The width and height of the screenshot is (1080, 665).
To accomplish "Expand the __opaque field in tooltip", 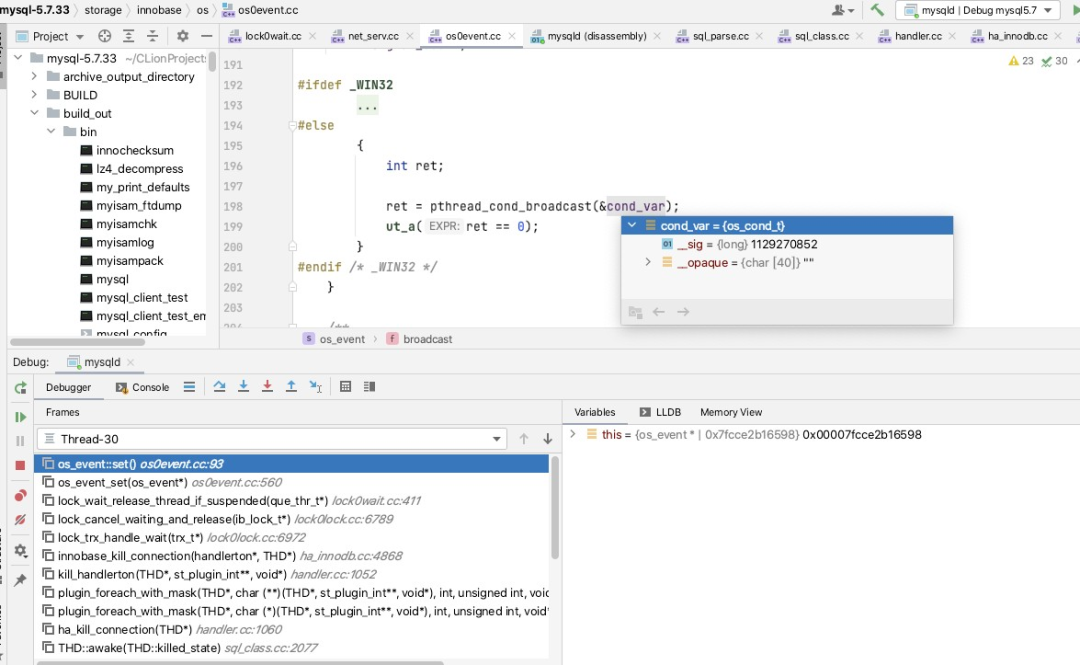I will point(648,263).
